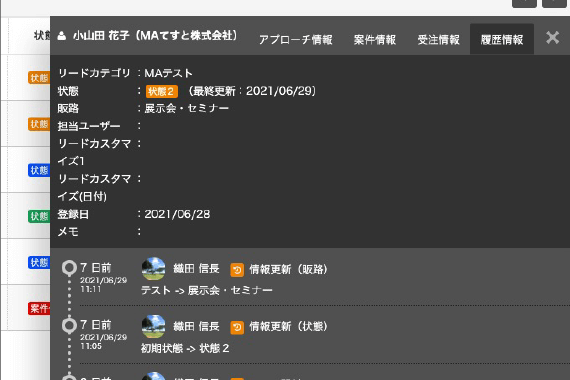Click 織田 信長 avatar in the 状態 update entry
570x380 pixels.
153,326
